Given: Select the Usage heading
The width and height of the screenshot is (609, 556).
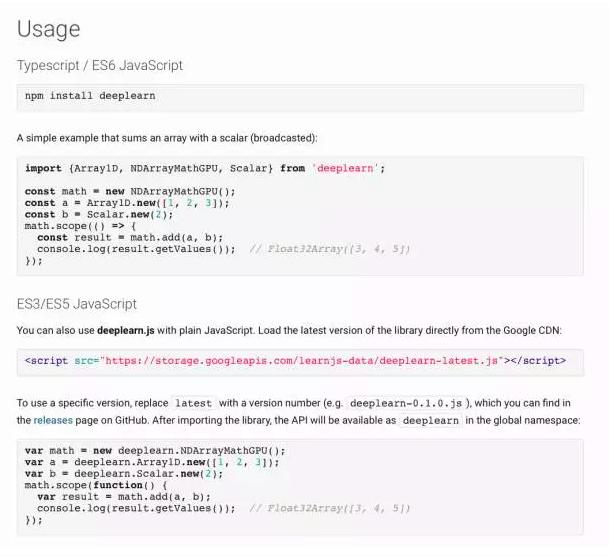Looking at the screenshot, I should click(x=49, y=29).
